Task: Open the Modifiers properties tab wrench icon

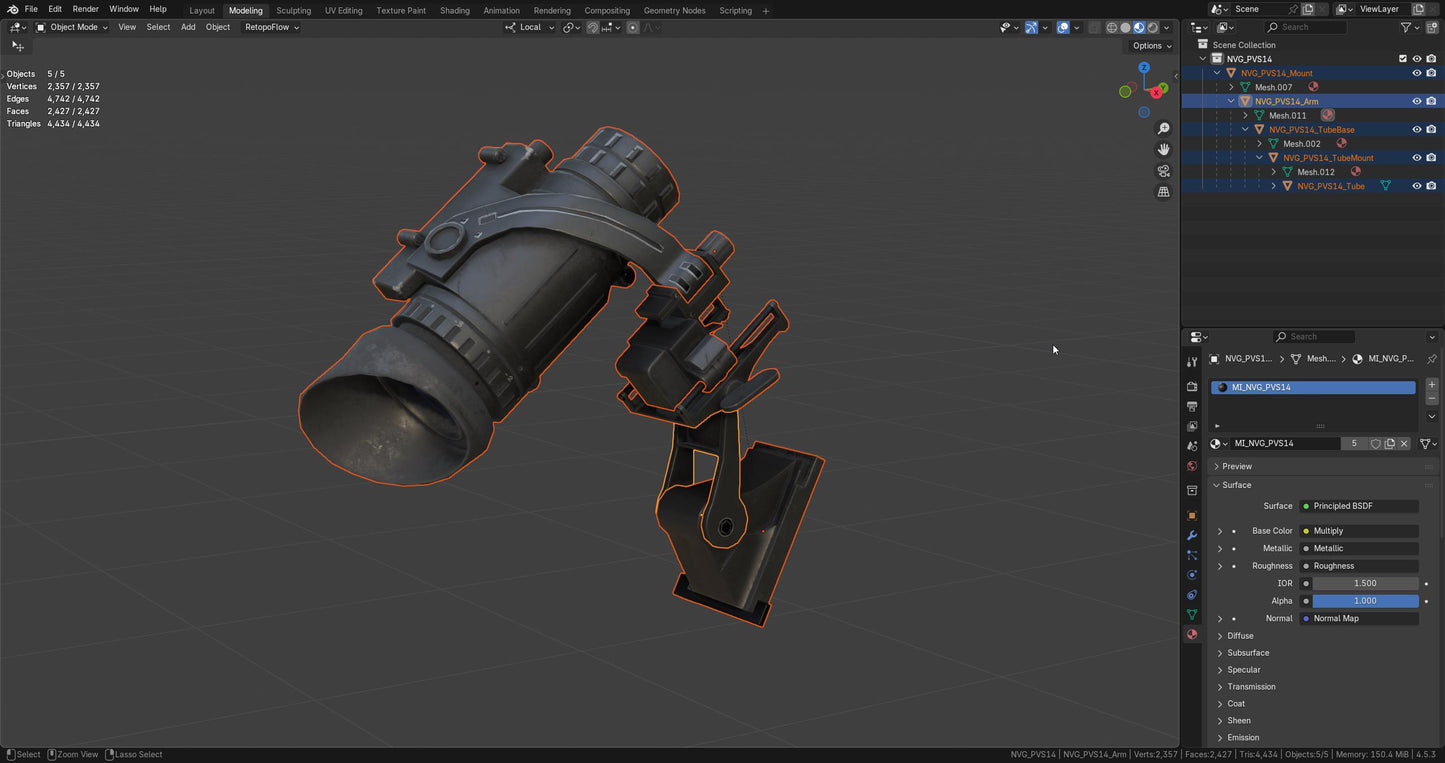Action: (1192, 535)
